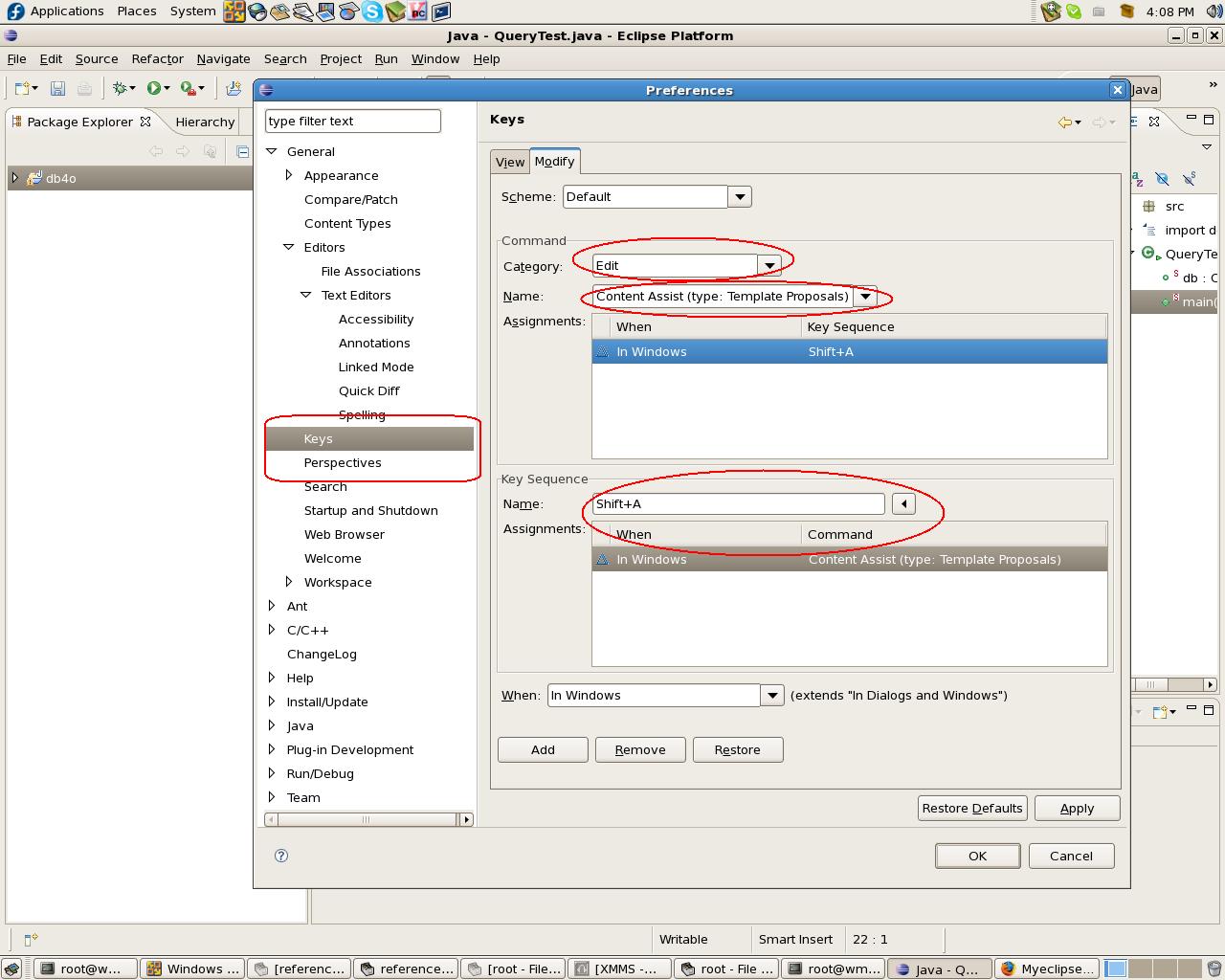Select the Startup and Shutdown item

click(x=371, y=510)
